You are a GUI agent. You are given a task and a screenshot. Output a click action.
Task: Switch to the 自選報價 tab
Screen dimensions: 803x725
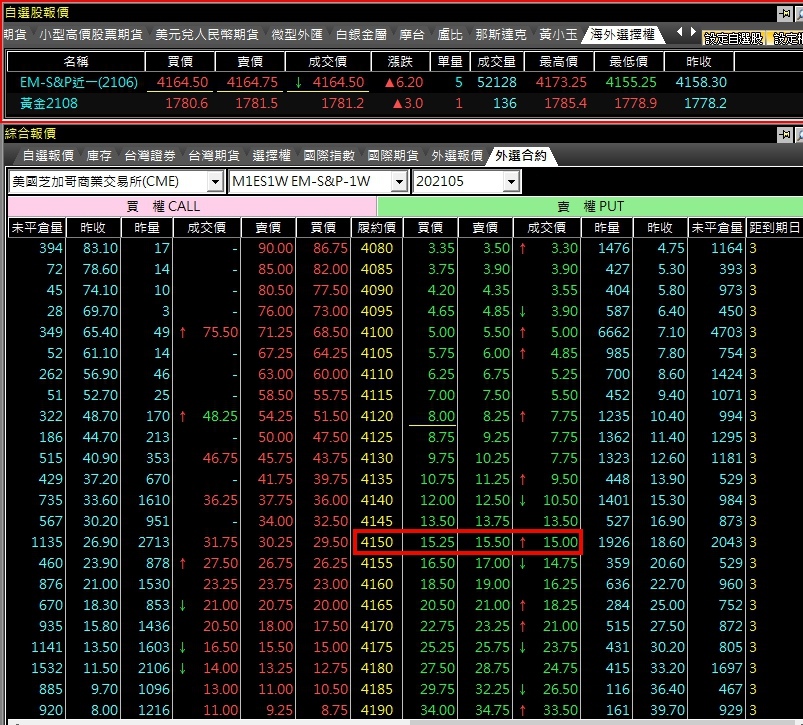click(x=48, y=155)
